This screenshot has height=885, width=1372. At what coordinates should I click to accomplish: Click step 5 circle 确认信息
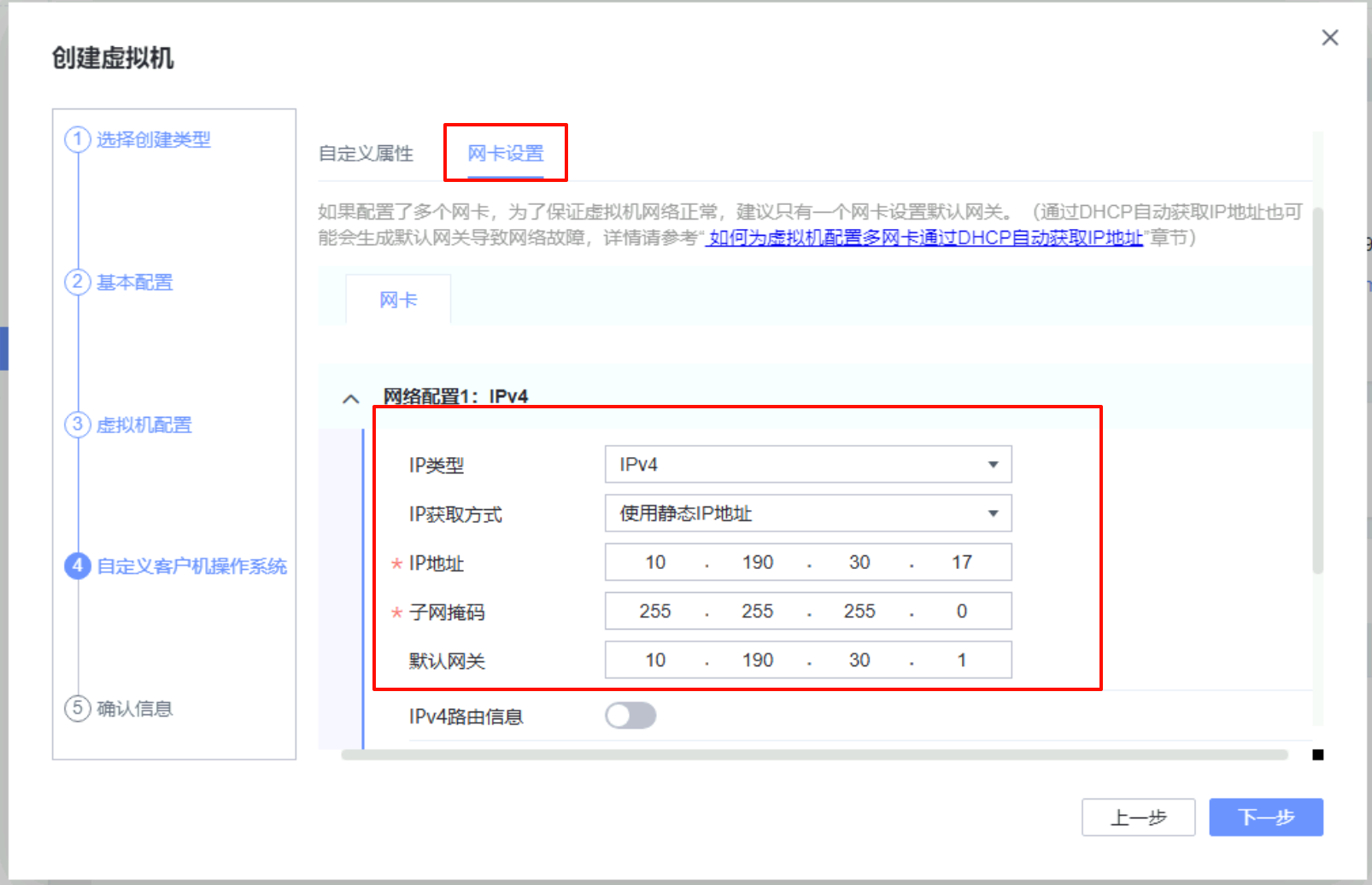coord(78,708)
